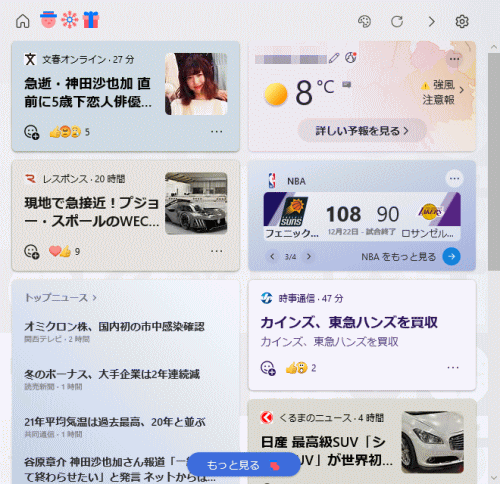Open weather card more options
The width and height of the screenshot is (500, 484).
tap(454, 59)
